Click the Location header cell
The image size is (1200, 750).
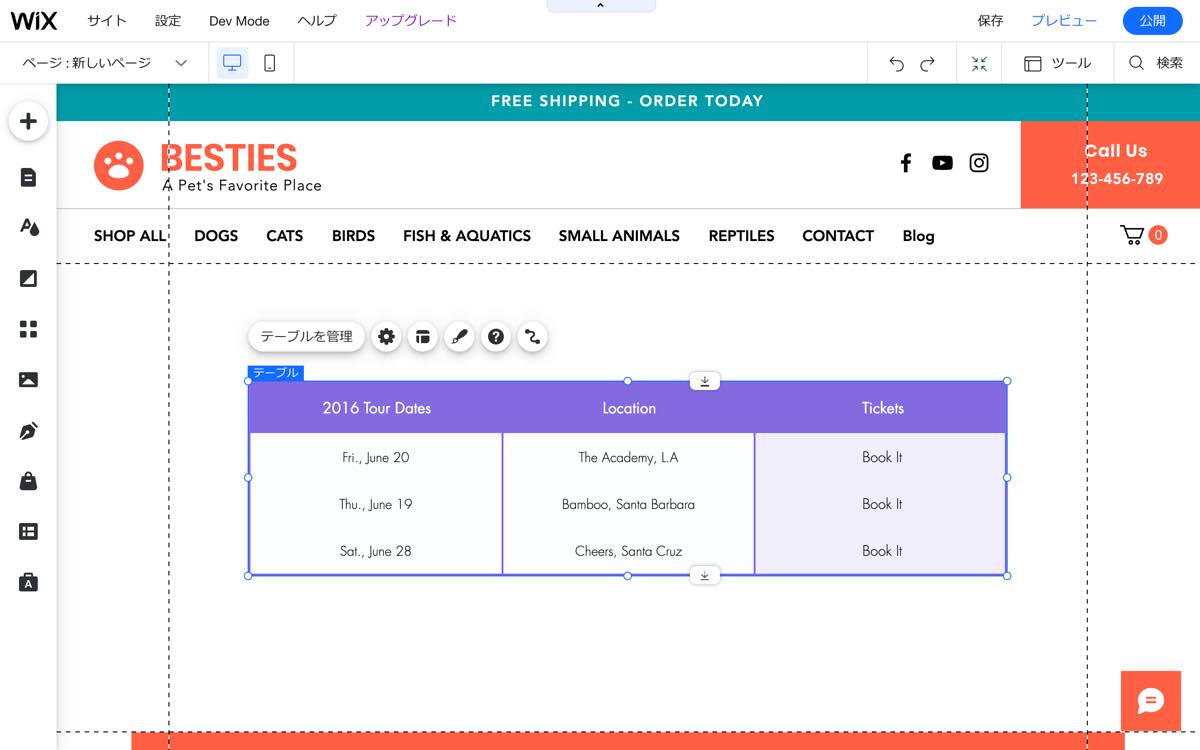coord(629,408)
